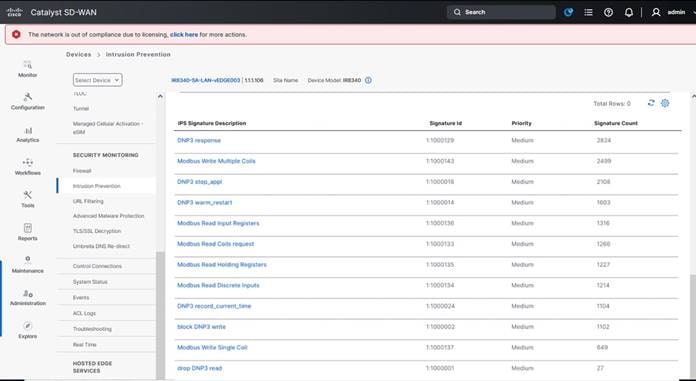Click the sidebar menu scrollbar thumb
This screenshot has width=696, height=381.
(x=160, y=315)
